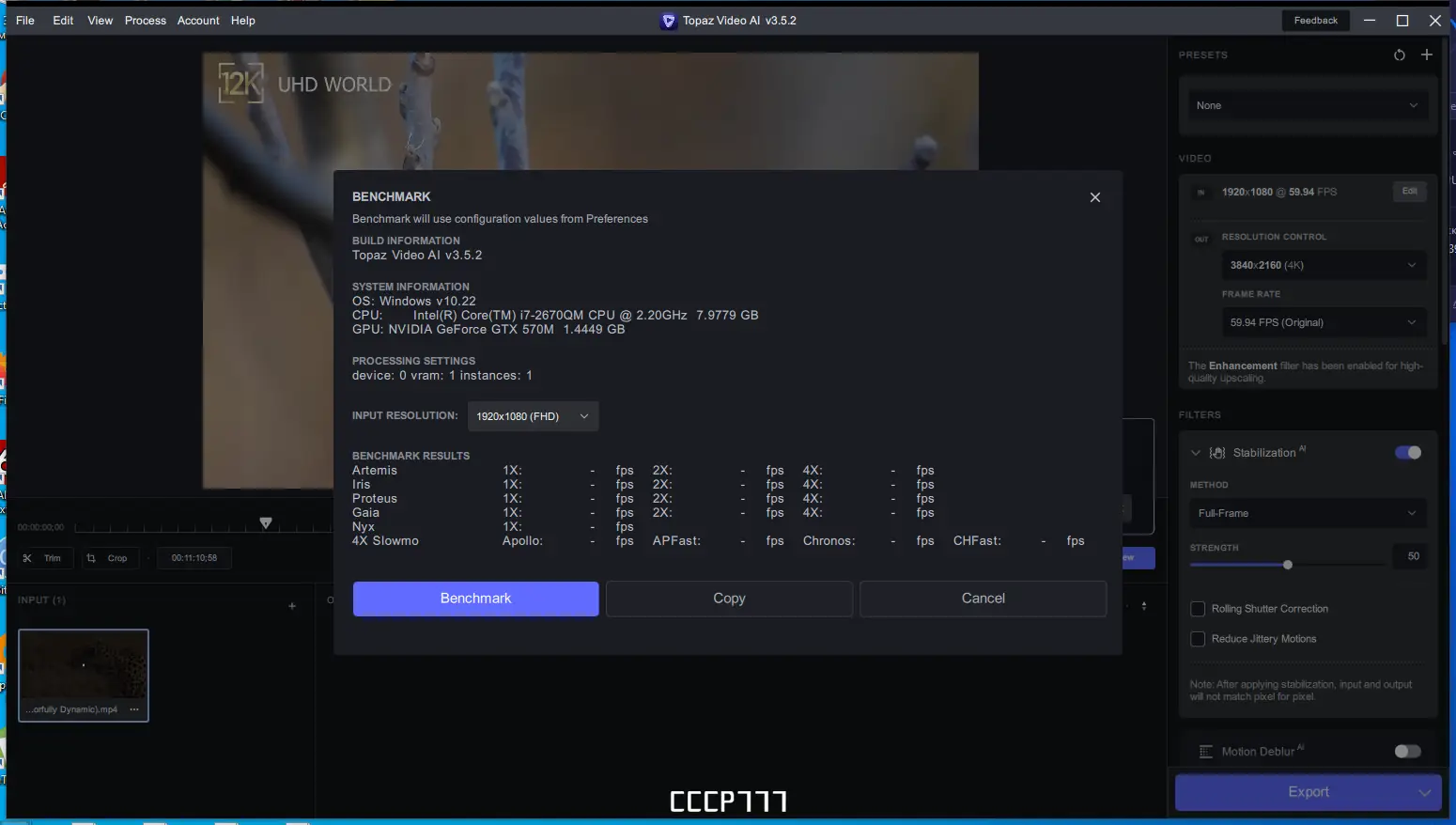Open the stabilization Method Full-Frame dropdown
1456x825 pixels.
tap(1307, 513)
